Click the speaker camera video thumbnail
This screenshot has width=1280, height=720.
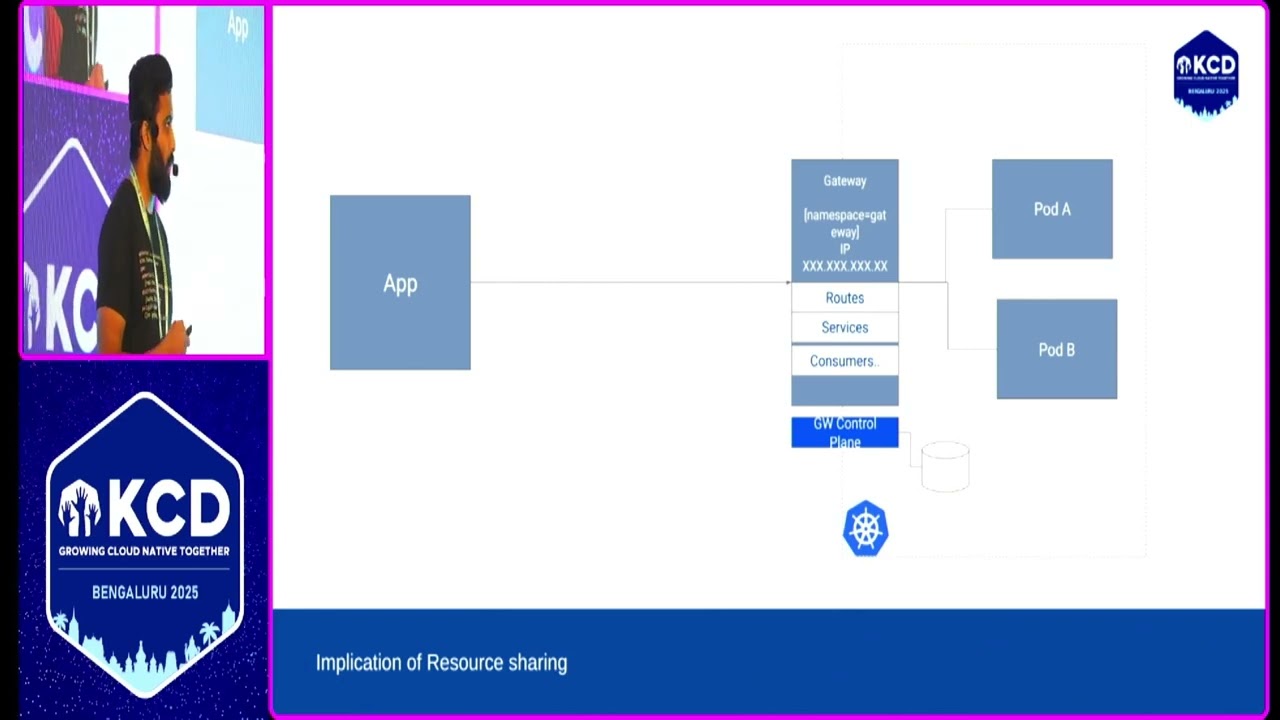(143, 180)
